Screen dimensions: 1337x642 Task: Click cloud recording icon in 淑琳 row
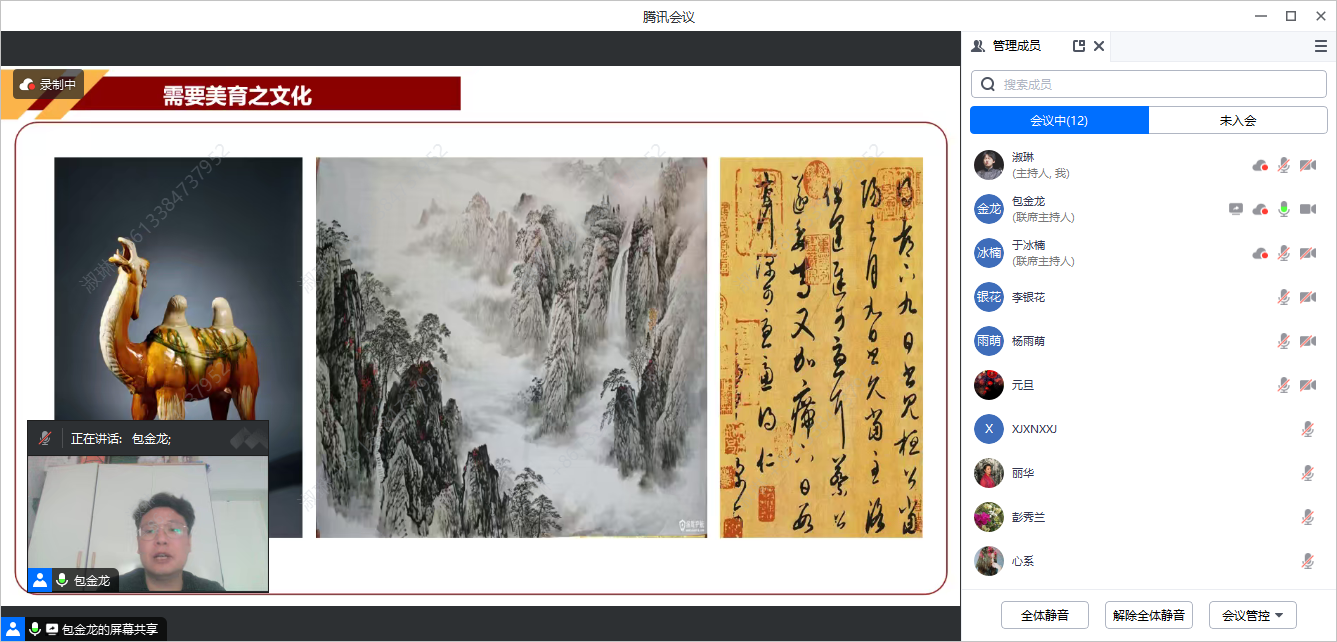coord(1260,165)
